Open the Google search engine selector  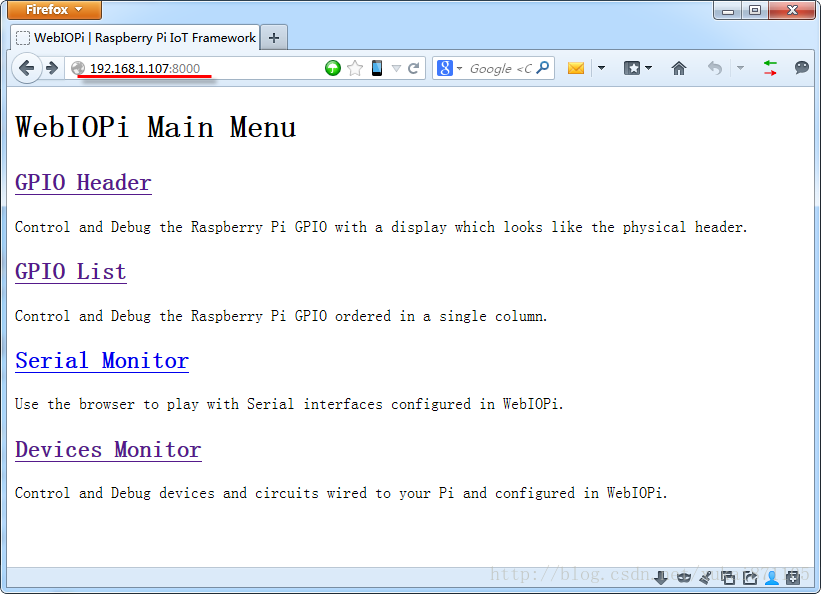click(449, 68)
